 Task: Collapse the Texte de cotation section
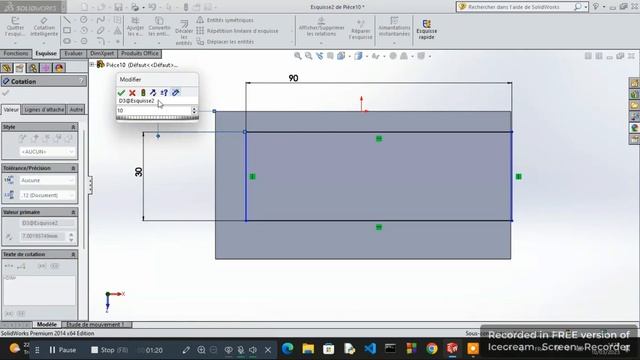click(73, 254)
